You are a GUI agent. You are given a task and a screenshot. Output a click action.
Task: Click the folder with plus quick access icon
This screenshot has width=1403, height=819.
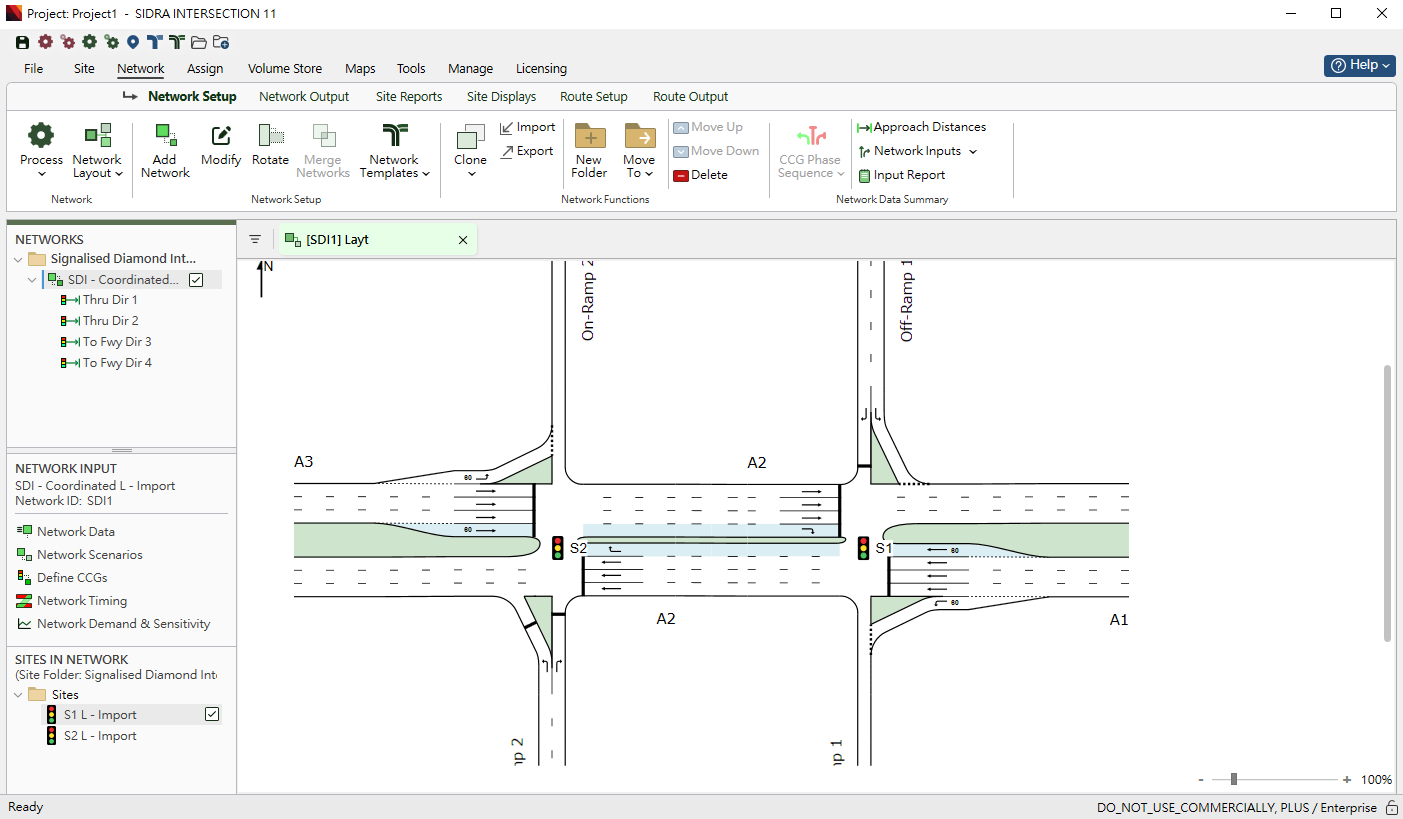pos(222,42)
